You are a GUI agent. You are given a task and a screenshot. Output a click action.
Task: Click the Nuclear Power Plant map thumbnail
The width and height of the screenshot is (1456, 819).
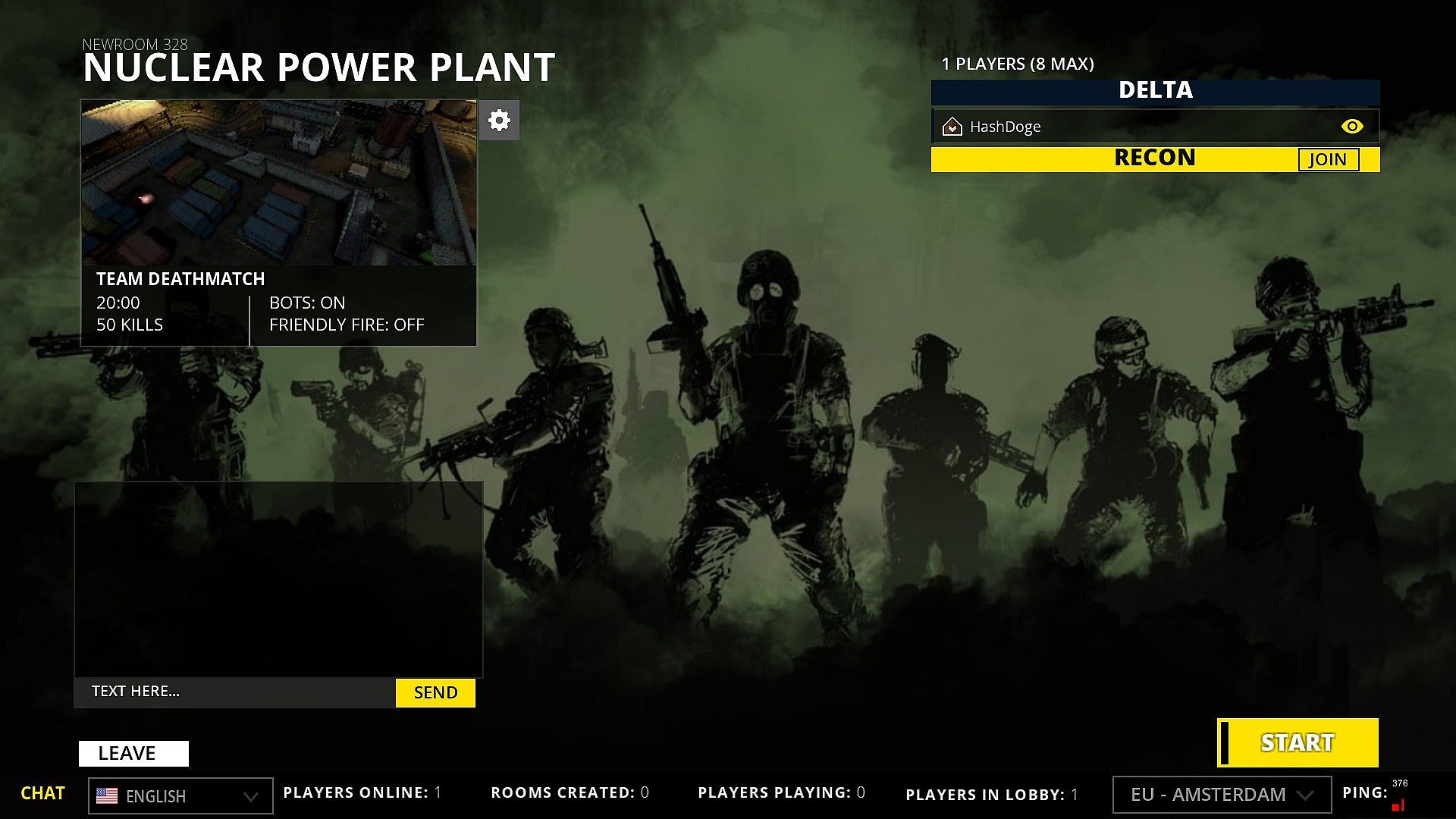pyautogui.click(x=278, y=183)
